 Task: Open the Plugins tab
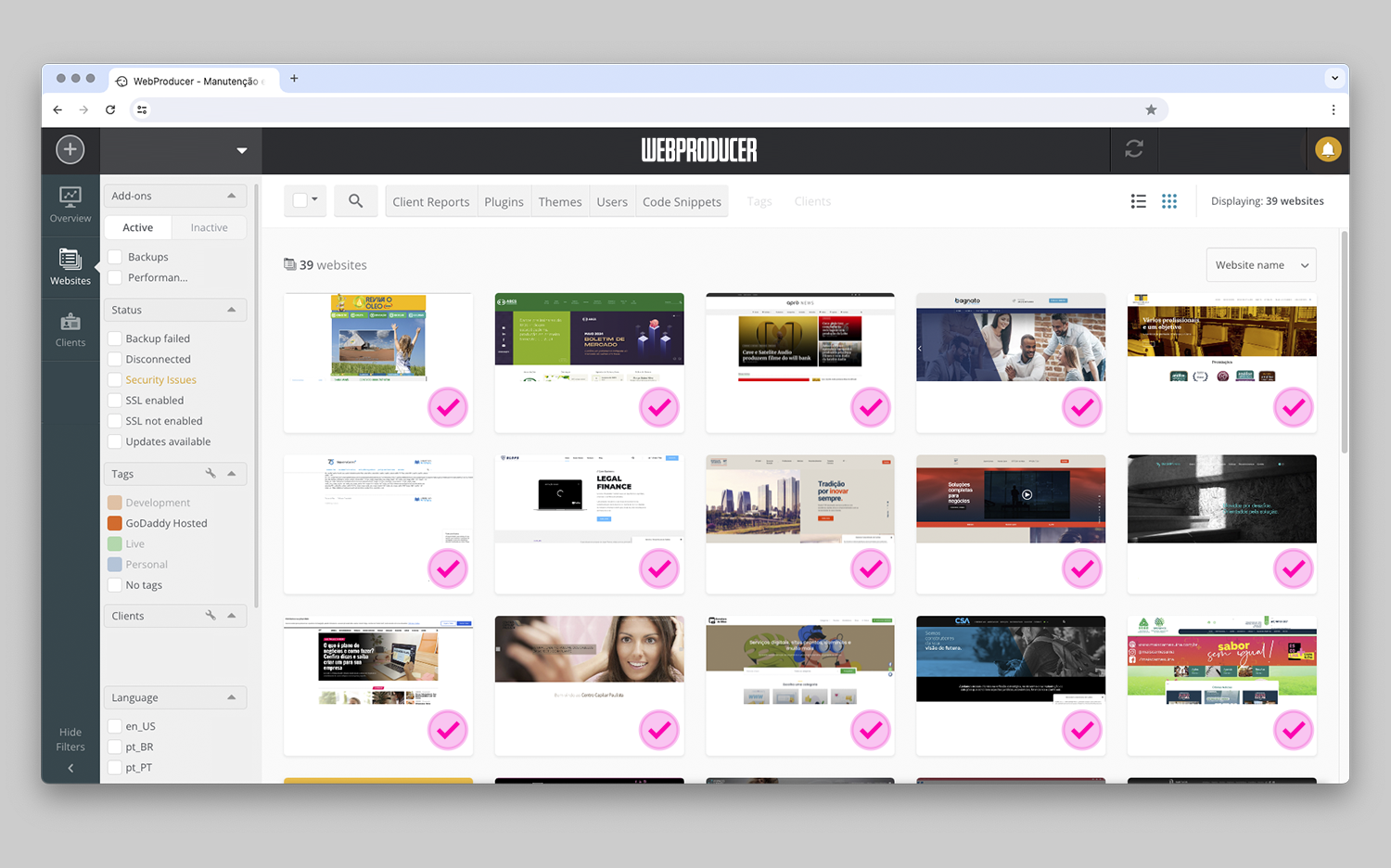tap(504, 201)
